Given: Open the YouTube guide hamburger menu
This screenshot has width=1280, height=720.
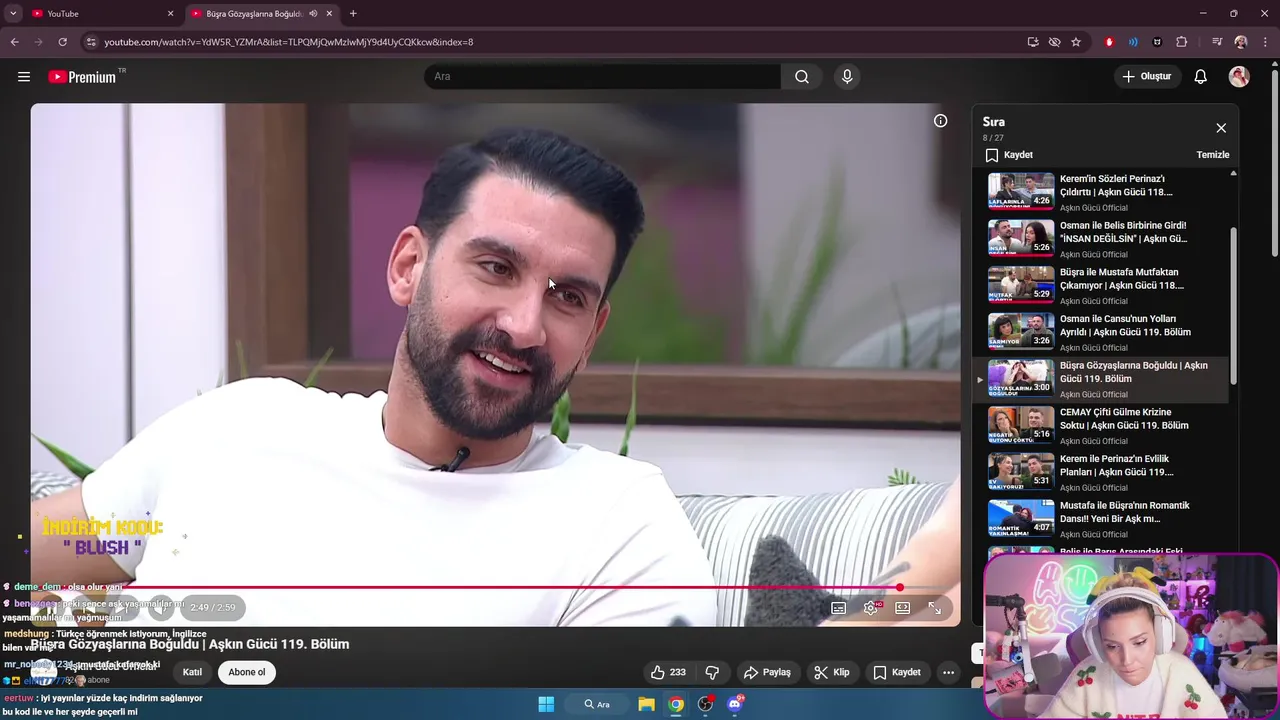Looking at the screenshot, I should [x=24, y=77].
